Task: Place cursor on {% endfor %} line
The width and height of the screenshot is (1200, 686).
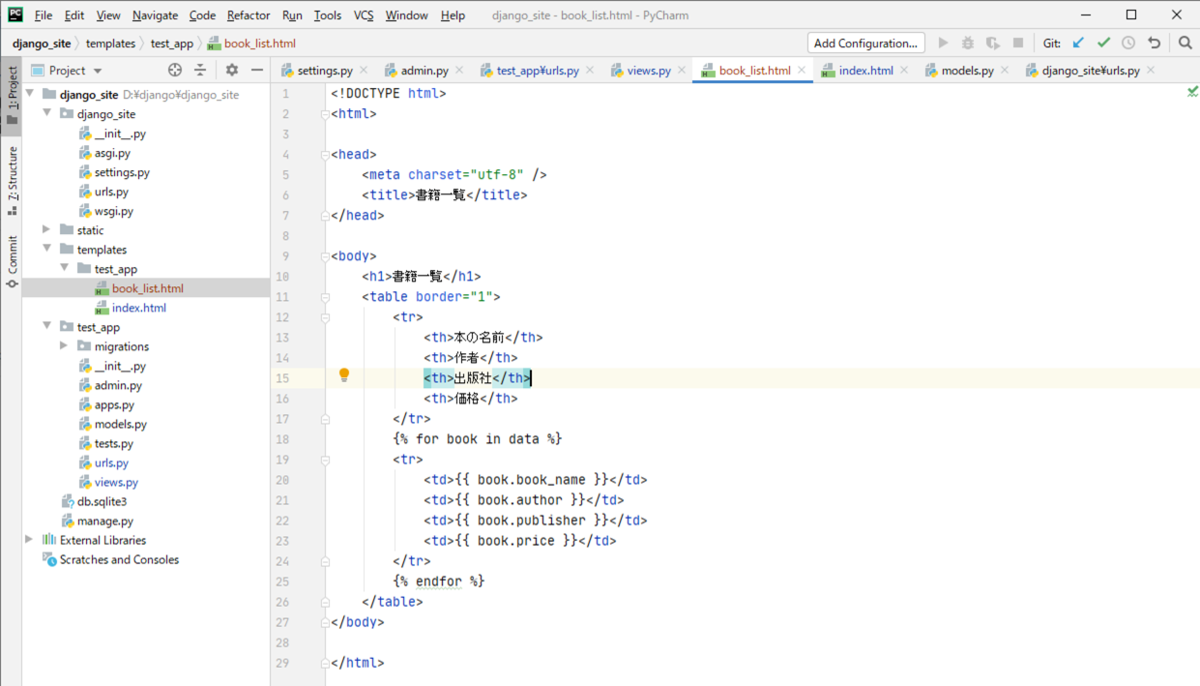Action: (x=439, y=581)
